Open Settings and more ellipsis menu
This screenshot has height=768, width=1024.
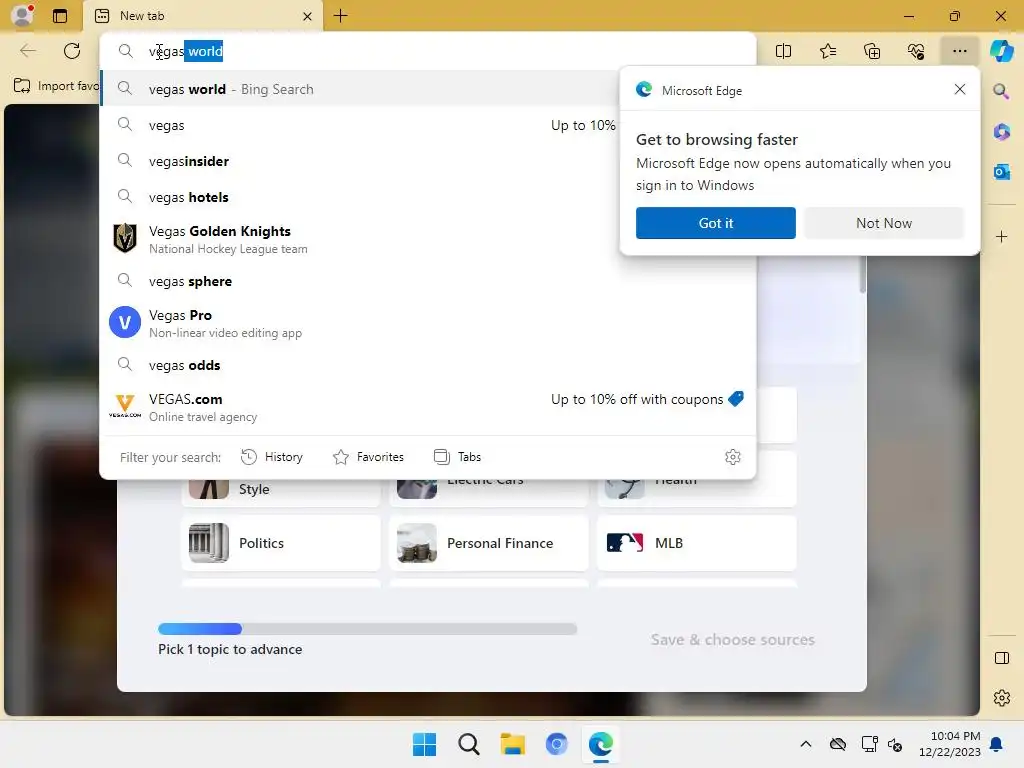(959, 51)
